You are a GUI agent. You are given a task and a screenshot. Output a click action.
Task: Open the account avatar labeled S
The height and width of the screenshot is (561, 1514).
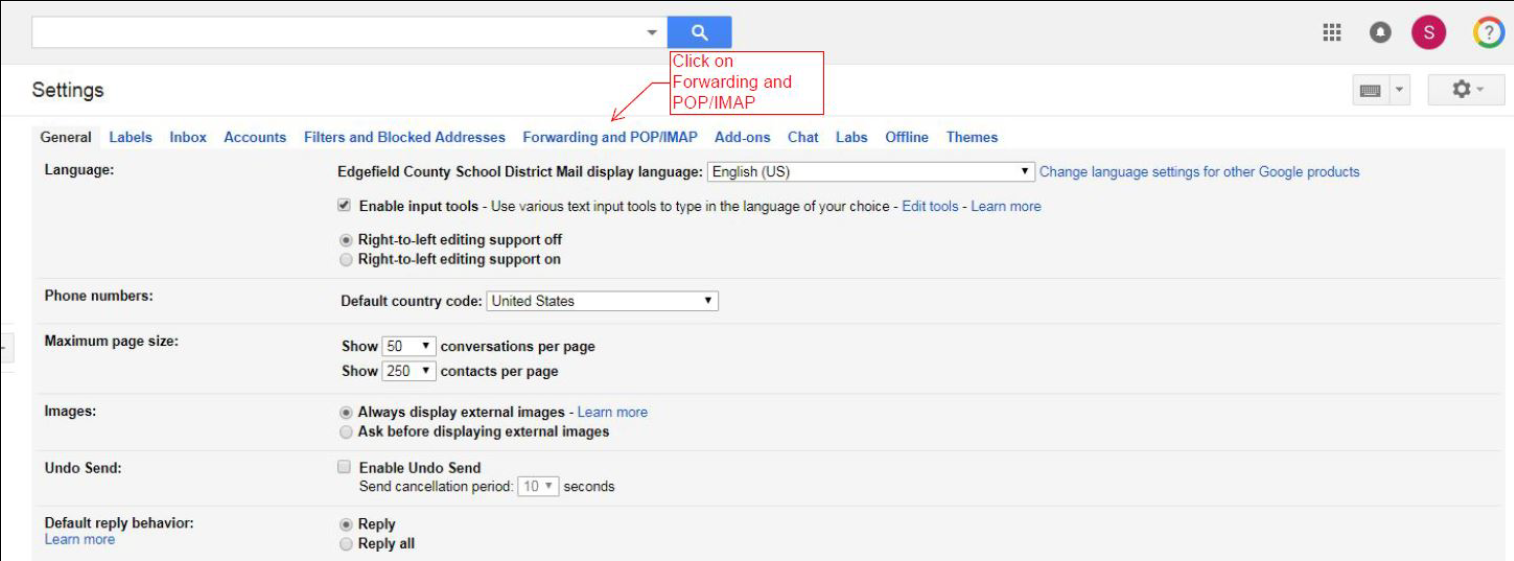[1428, 33]
